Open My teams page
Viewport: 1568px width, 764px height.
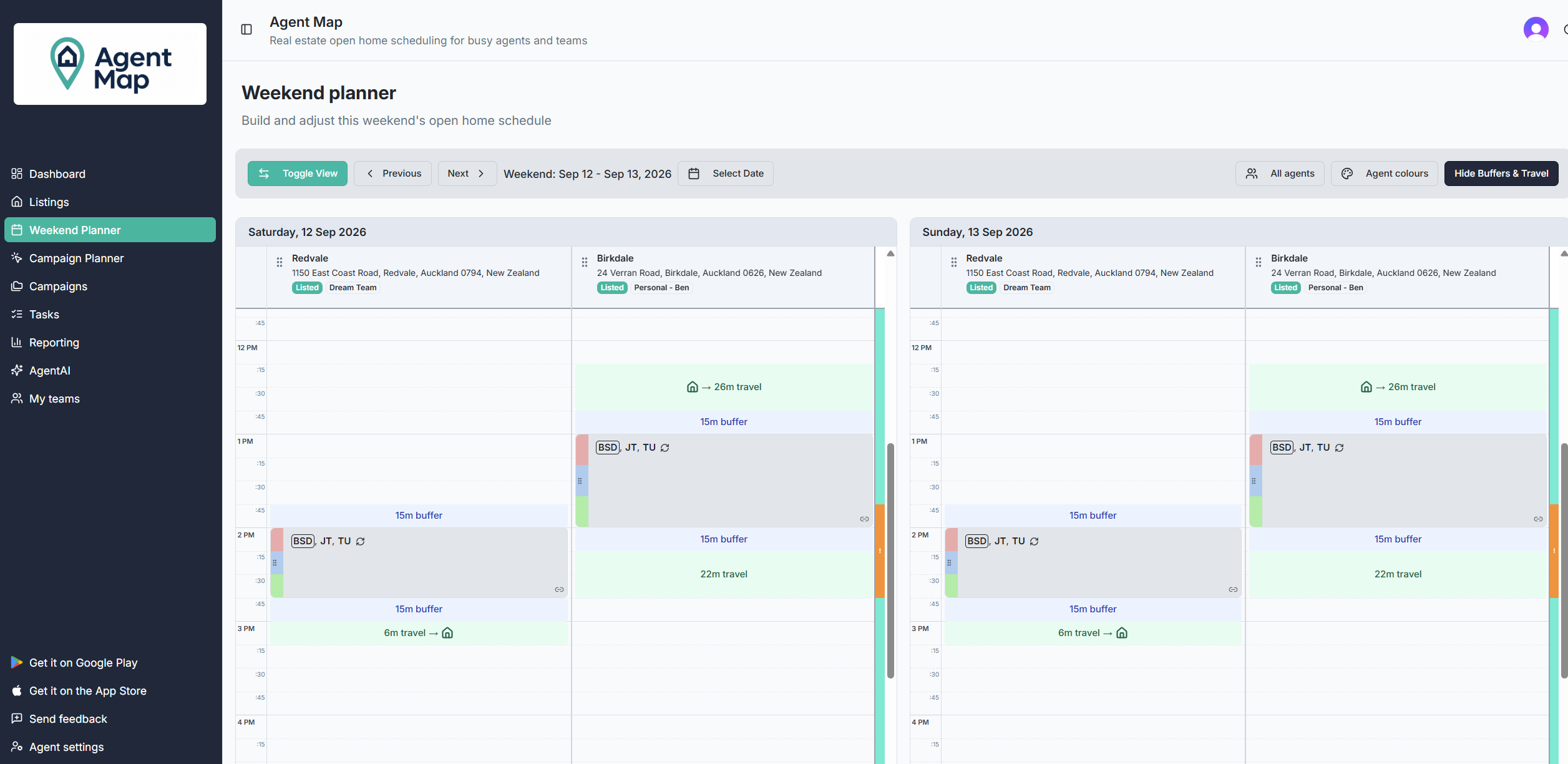point(110,398)
